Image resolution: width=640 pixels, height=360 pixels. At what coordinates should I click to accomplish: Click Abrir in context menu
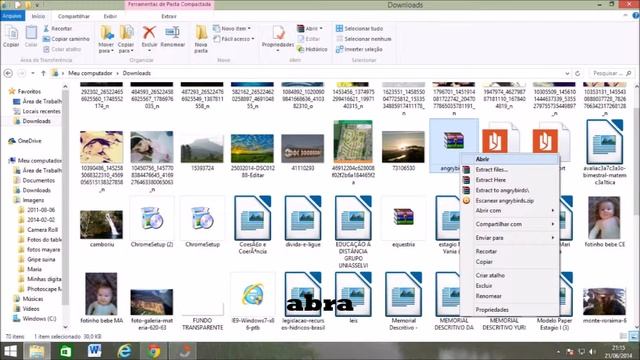coord(510,159)
